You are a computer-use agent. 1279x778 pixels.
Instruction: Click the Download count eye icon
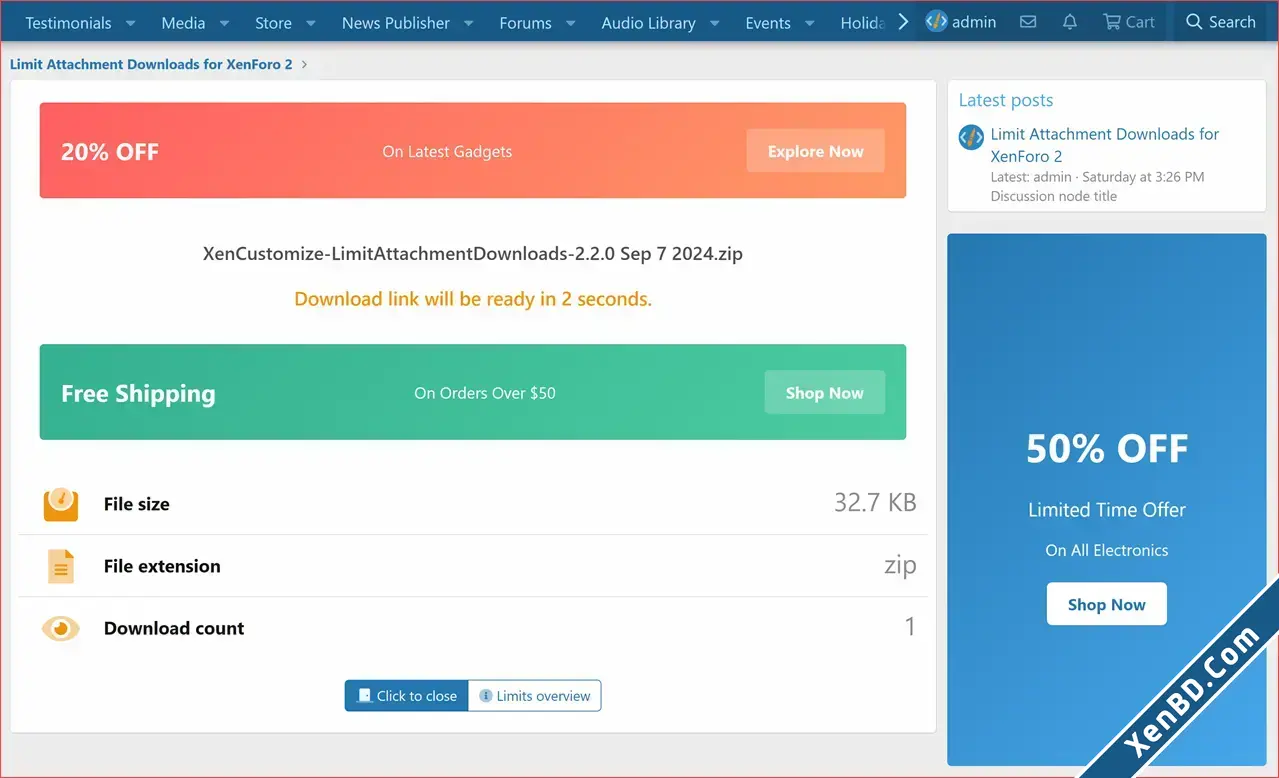click(x=61, y=628)
